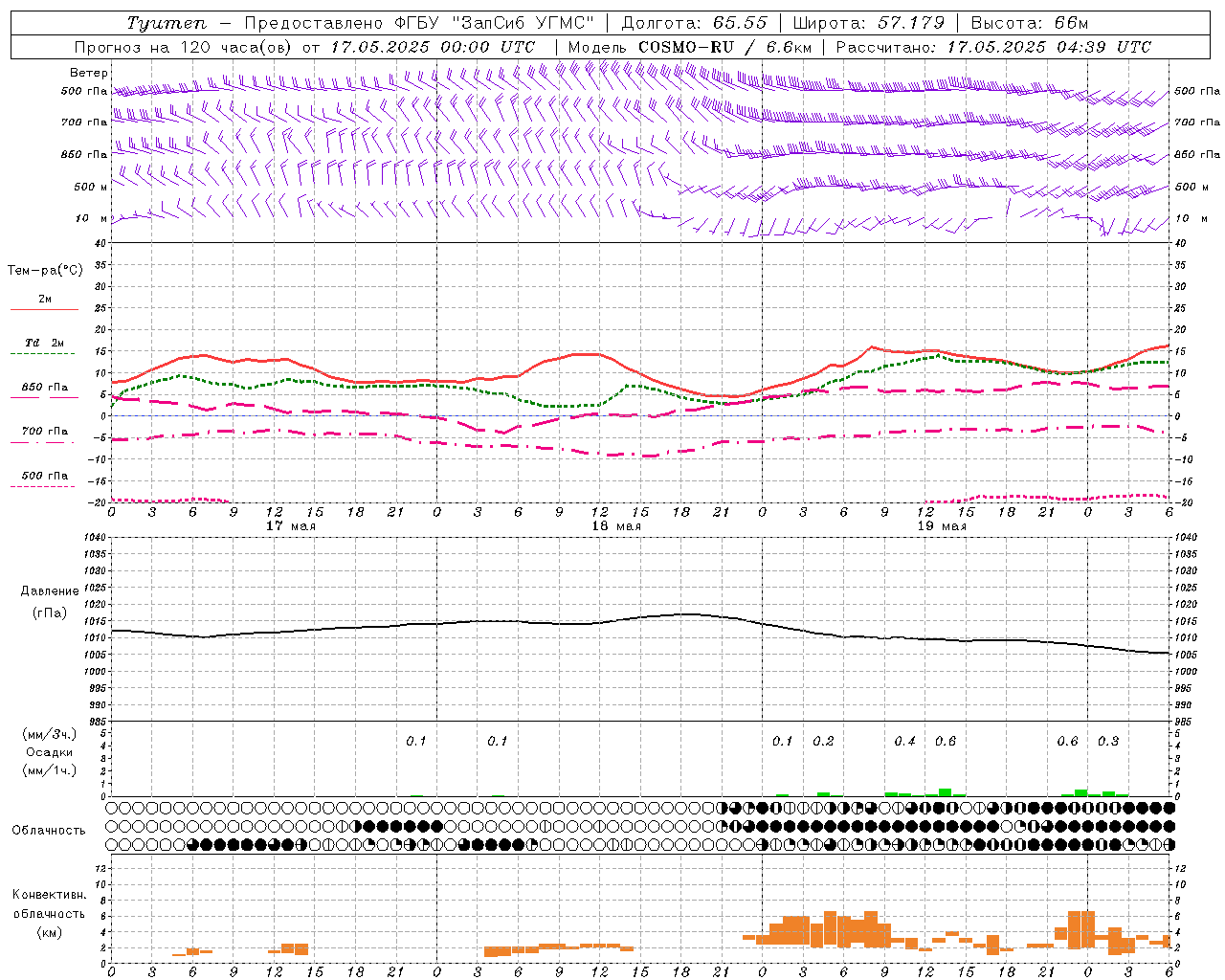The height and width of the screenshot is (980, 1225).
Task: Click the "Долгота: 65.55" header field
Action: (x=694, y=23)
